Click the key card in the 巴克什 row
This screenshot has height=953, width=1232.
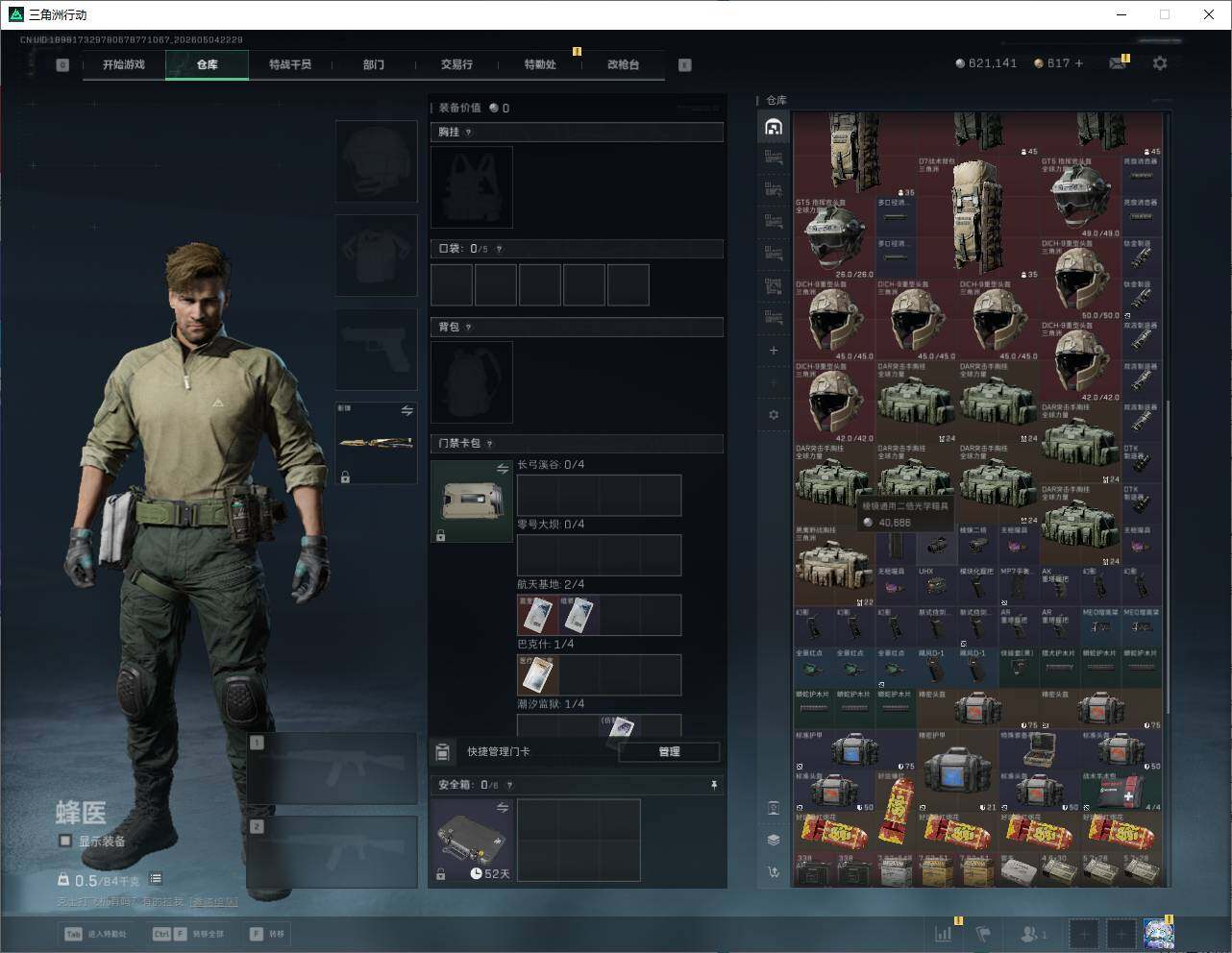tap(537, 674)
